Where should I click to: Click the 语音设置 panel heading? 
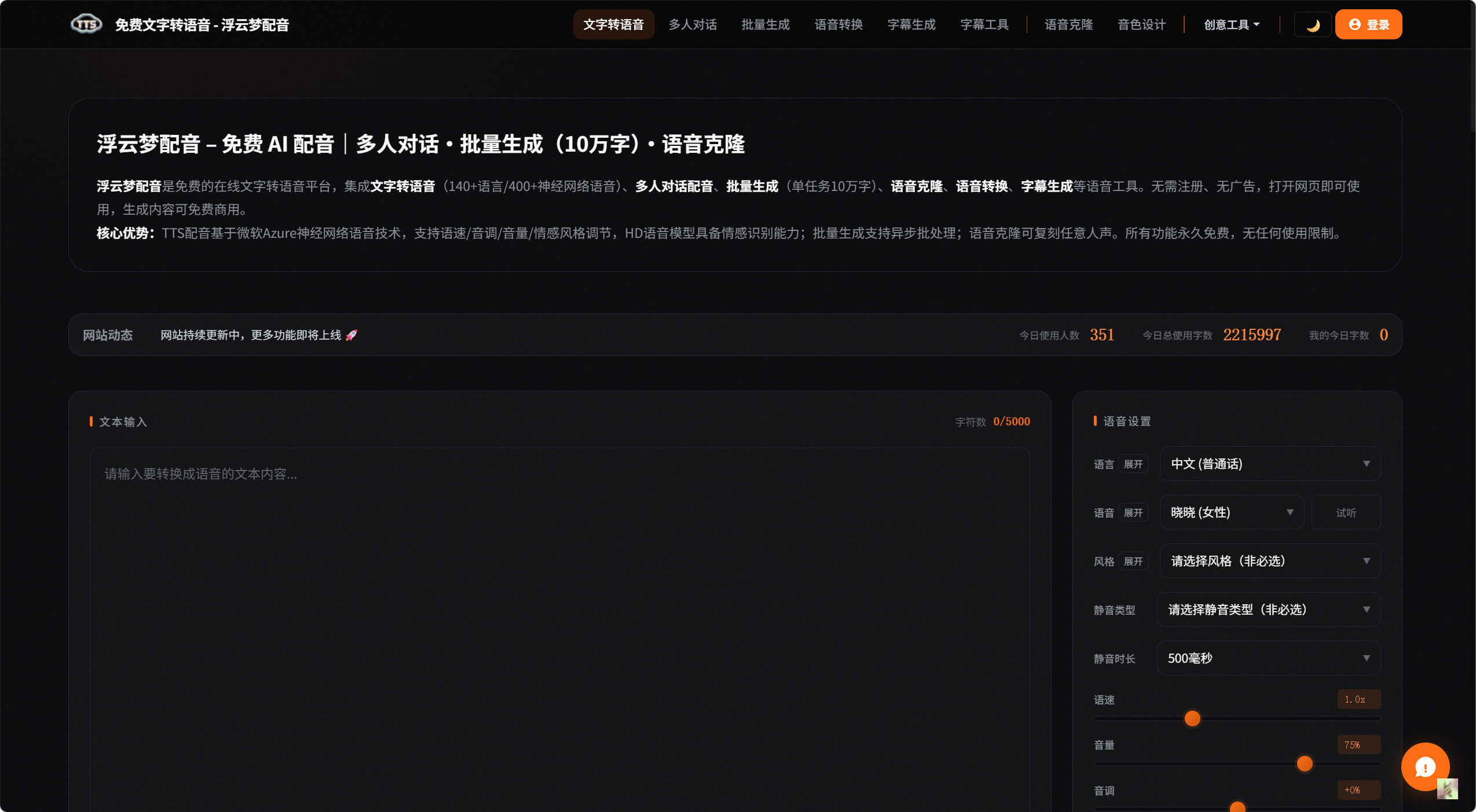tap(1127, 421)
